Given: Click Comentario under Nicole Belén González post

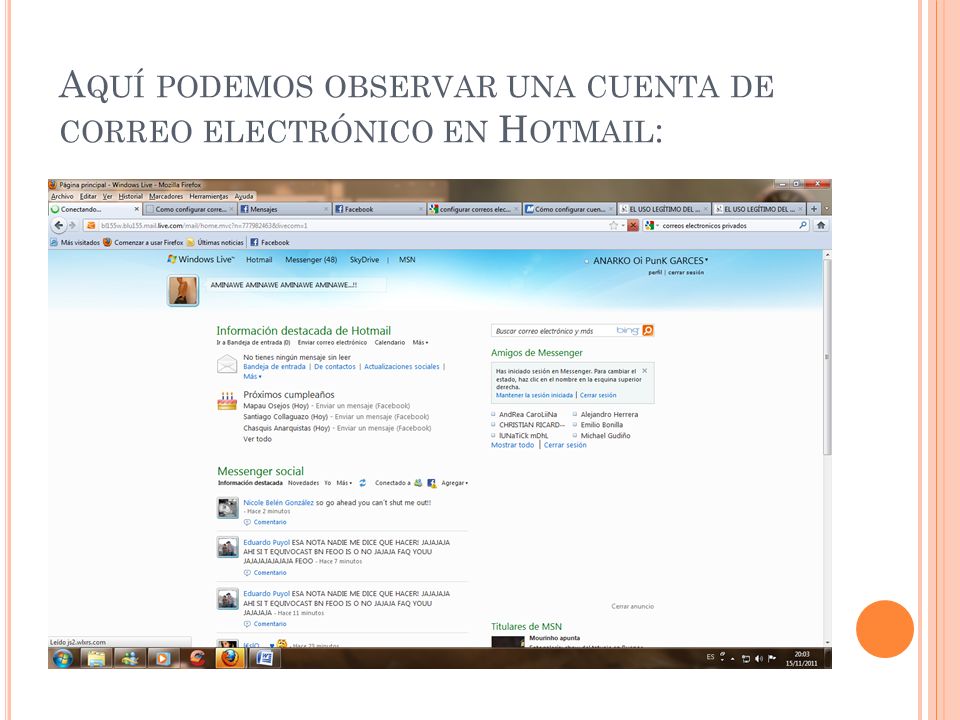Looking at the screenshot, I should tap(270, 522).
